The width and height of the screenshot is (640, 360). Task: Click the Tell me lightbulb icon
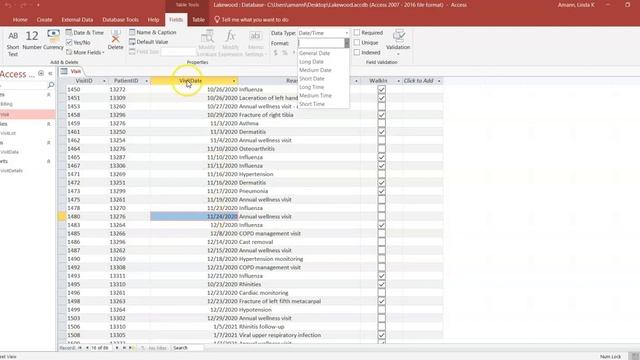217,19
